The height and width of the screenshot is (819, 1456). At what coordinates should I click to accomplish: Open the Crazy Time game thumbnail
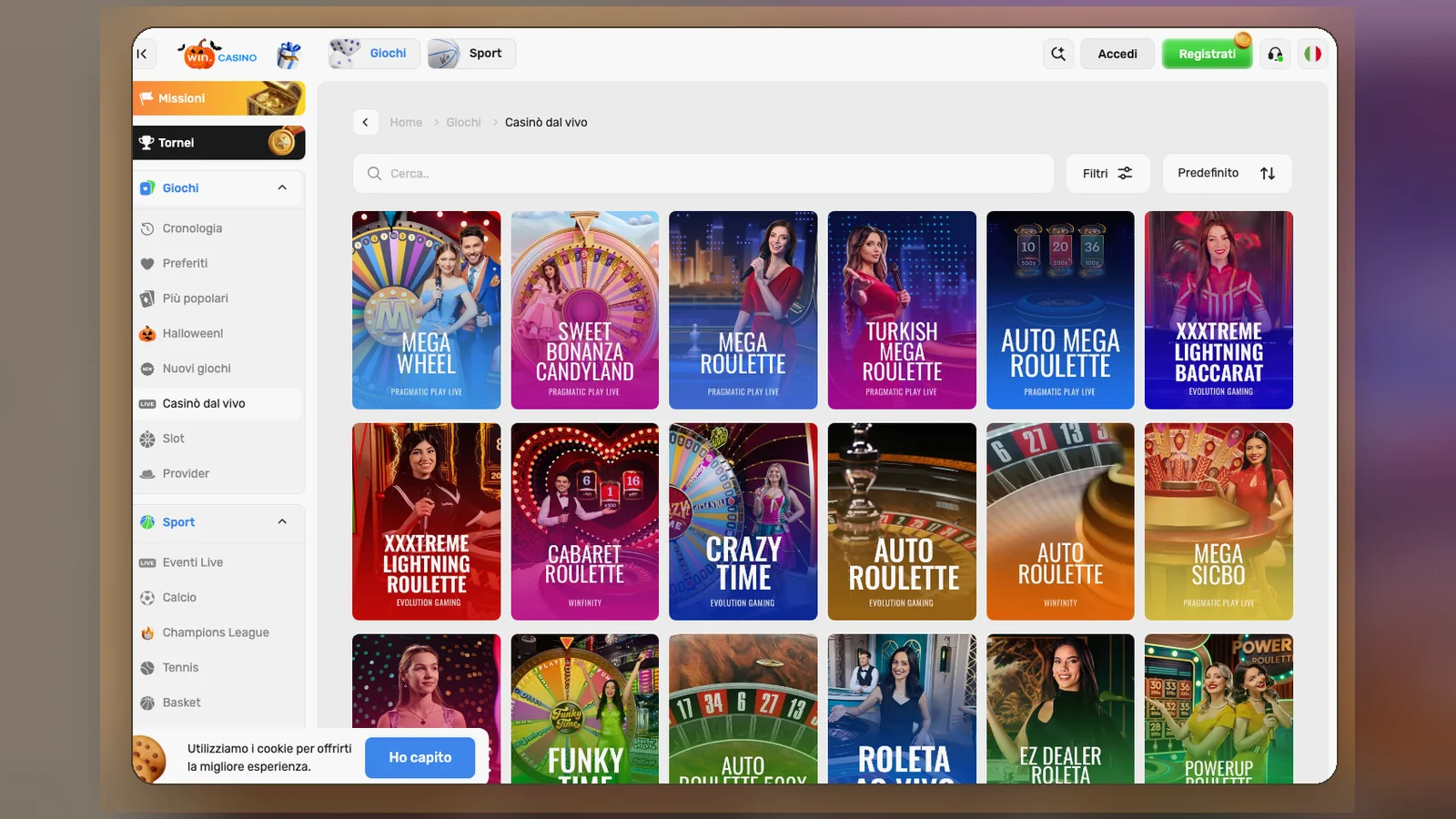tap(743, 521)
